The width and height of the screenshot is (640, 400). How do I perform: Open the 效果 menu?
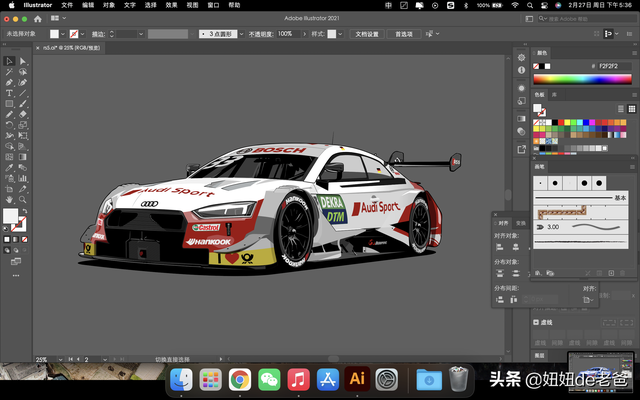click(x=171, y=5)
